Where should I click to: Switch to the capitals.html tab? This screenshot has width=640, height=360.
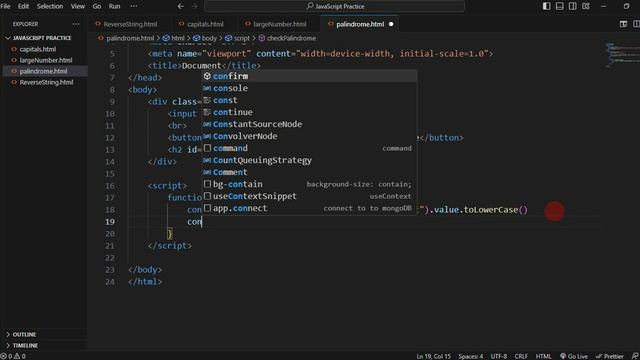pos(205,24)
